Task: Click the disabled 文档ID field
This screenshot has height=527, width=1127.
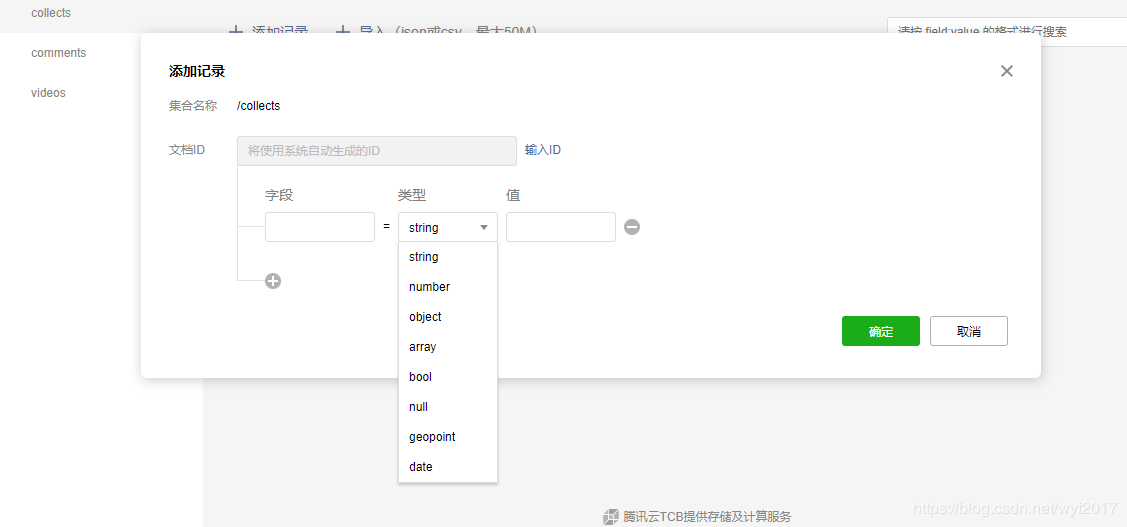Action: click(377, 151)
